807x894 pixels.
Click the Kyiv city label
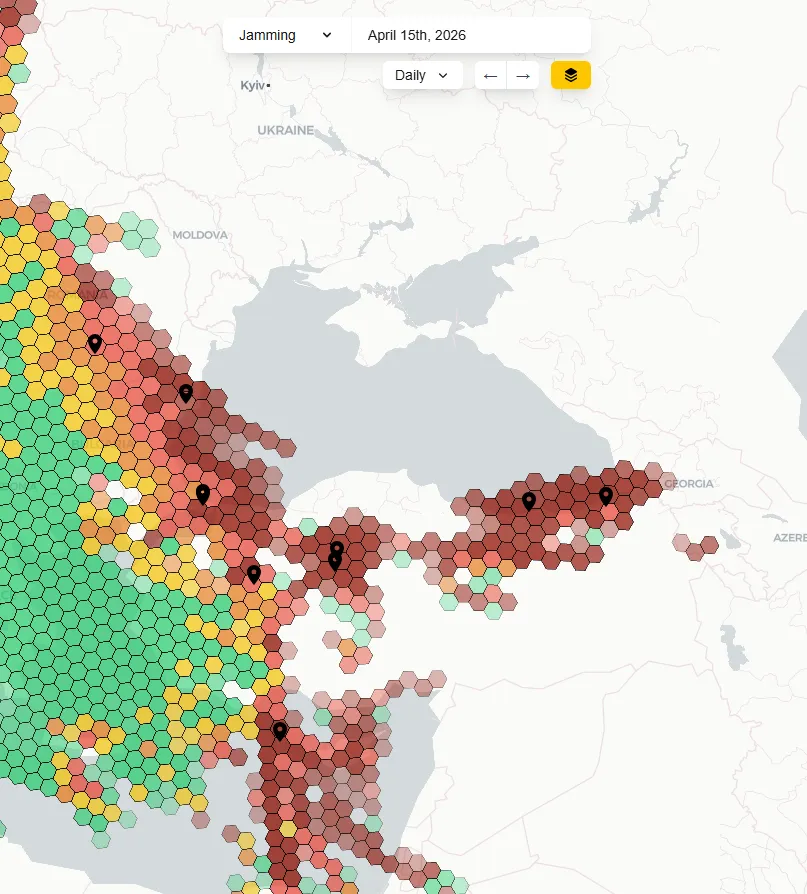coord(253,86)
